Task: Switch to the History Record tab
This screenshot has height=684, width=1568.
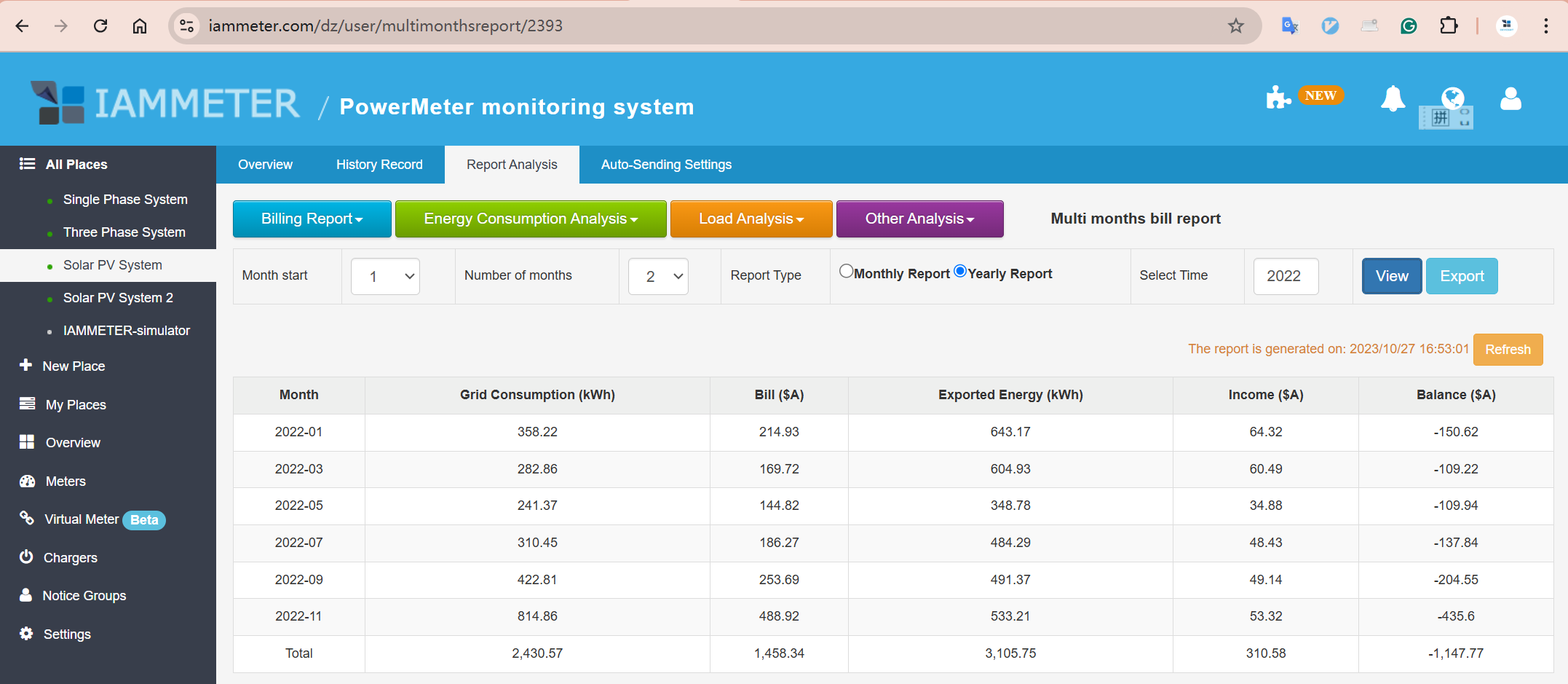Action: pyautogui.click(x=379, y=165)
